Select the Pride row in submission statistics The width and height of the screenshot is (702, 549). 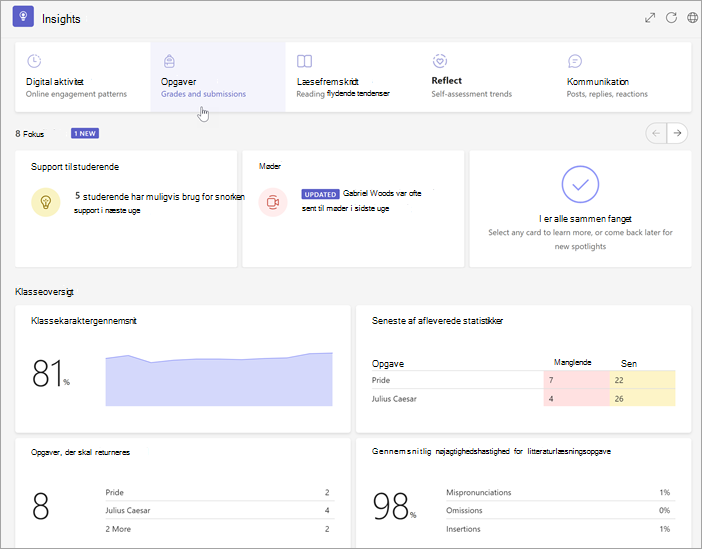click(523, 380)
